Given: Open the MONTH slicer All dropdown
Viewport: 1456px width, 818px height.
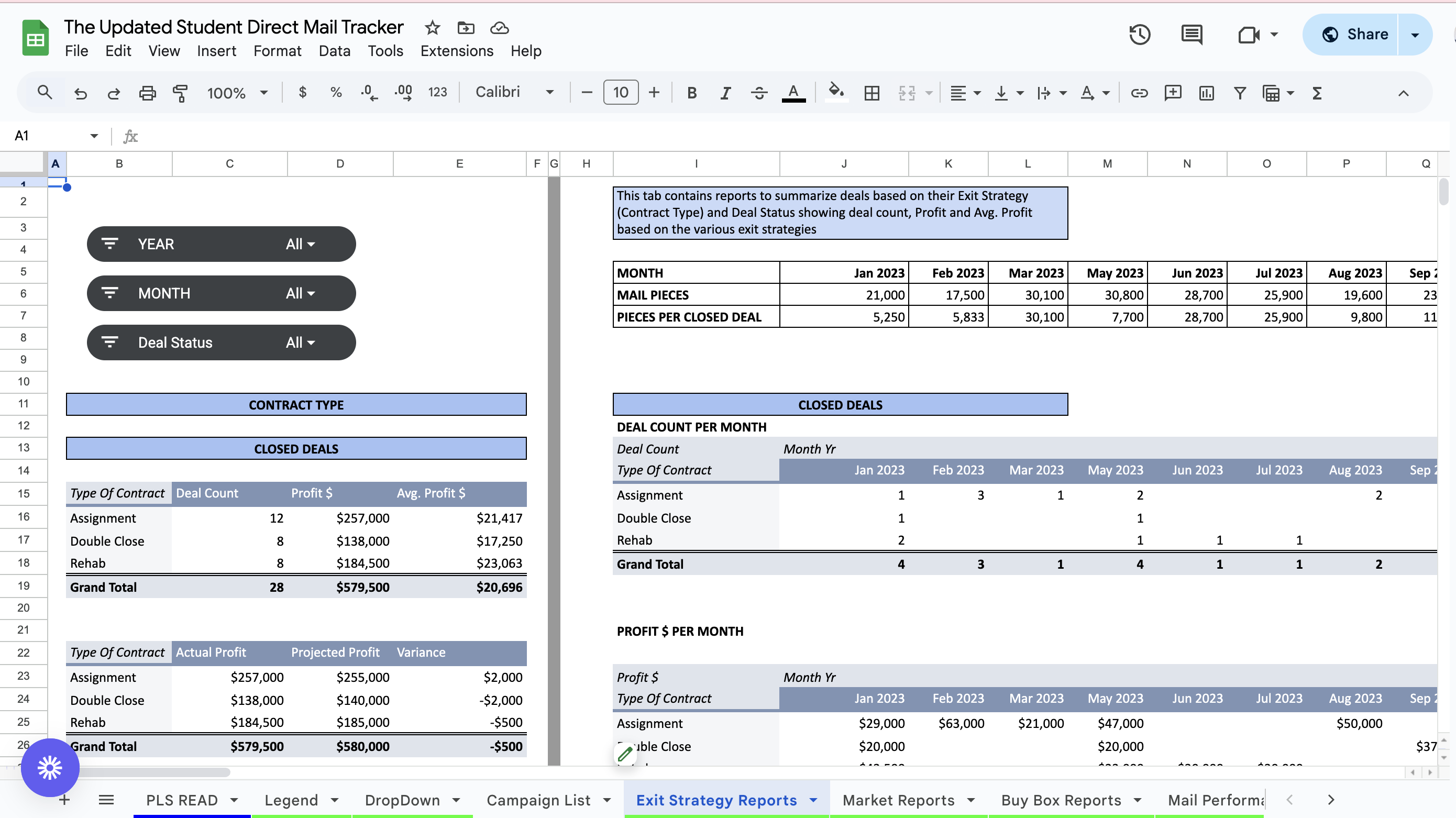Looking at the screenshot, I should 300,293.
